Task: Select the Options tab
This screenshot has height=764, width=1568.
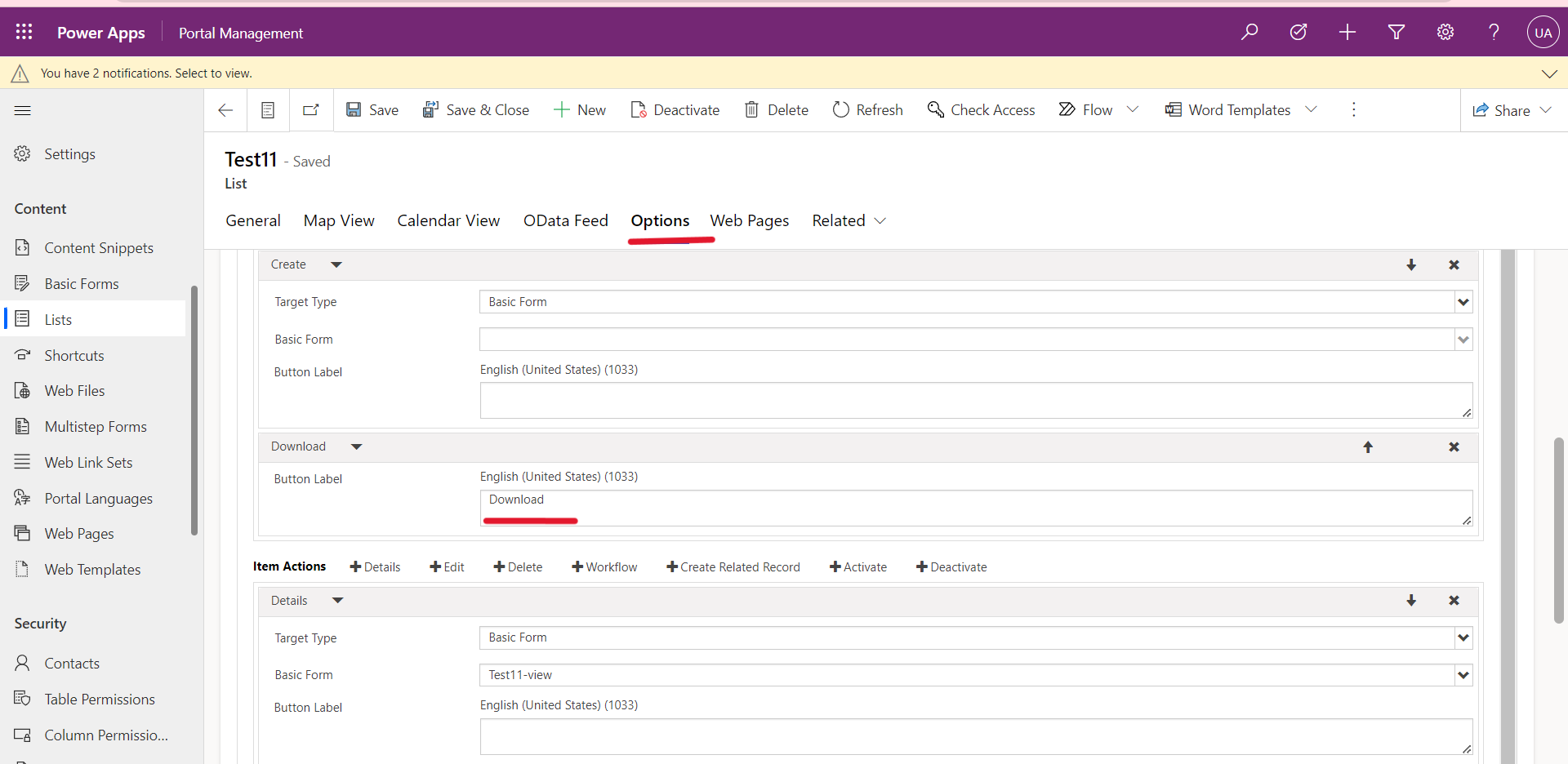Action: (660, 221)
